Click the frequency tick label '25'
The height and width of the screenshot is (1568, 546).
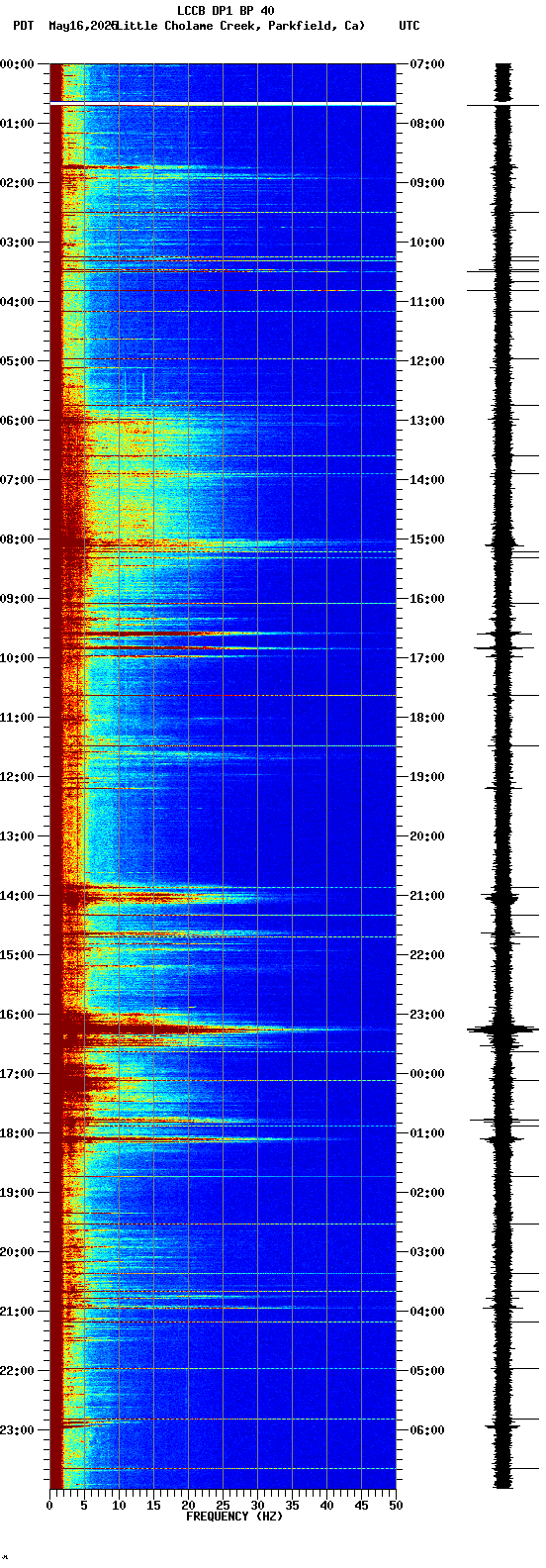coord(223,1506)
